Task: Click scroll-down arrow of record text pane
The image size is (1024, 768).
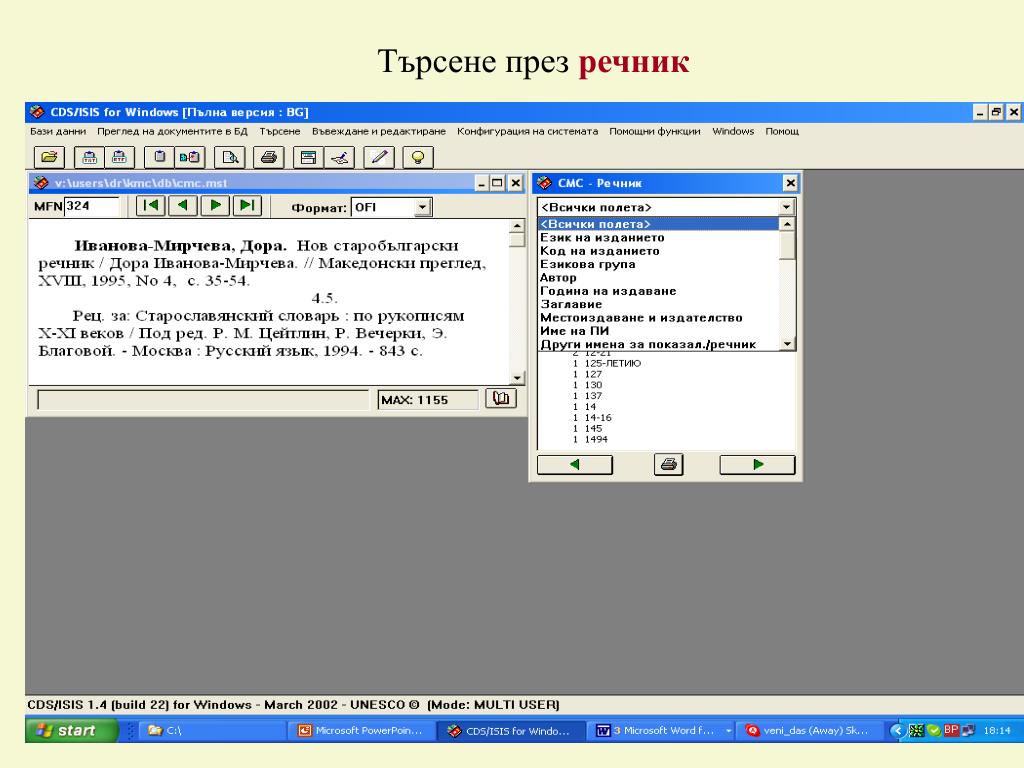Action: click(x=517, y=377)
